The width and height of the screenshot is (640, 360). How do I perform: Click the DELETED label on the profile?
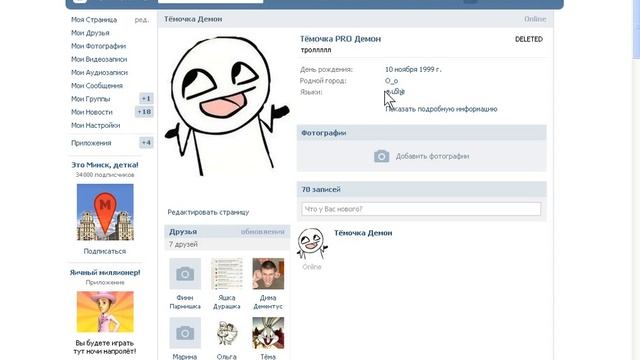[x=529, y=39]
